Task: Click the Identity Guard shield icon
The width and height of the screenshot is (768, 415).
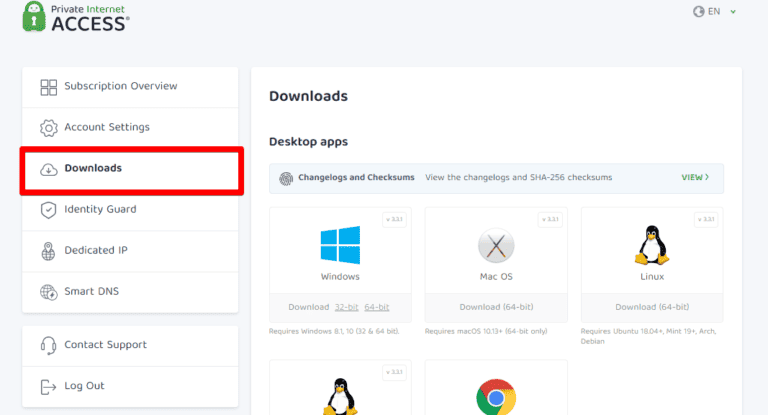Action: (48, 210)
